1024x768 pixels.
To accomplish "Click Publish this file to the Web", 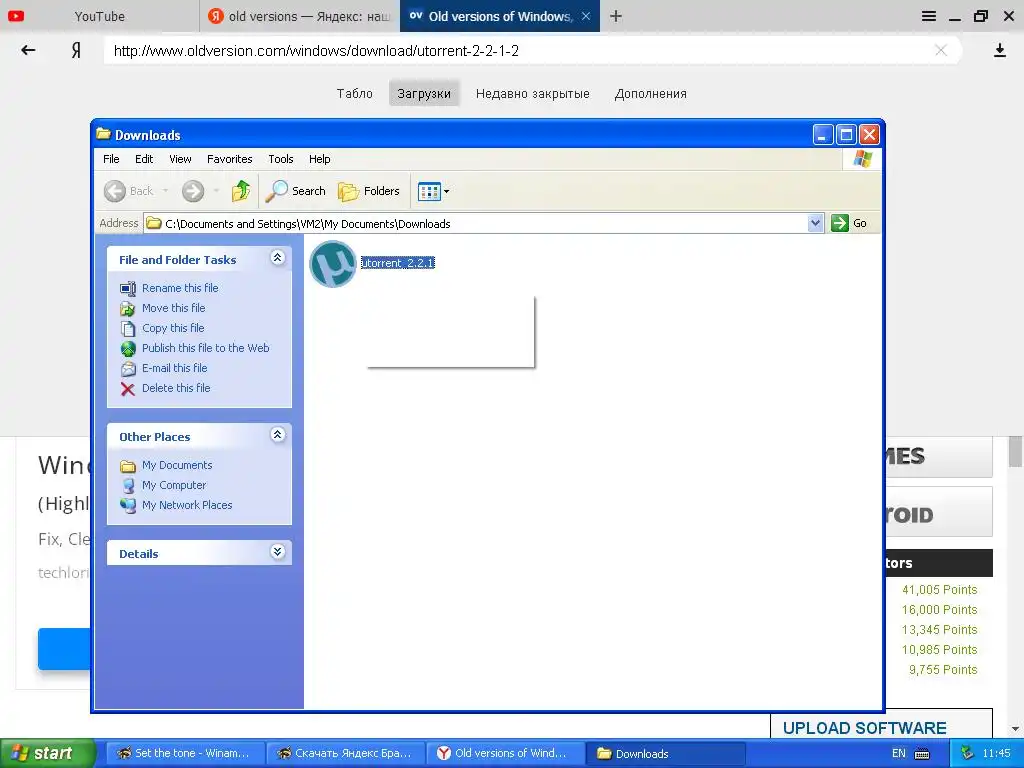I will click(x=206, y=348).
